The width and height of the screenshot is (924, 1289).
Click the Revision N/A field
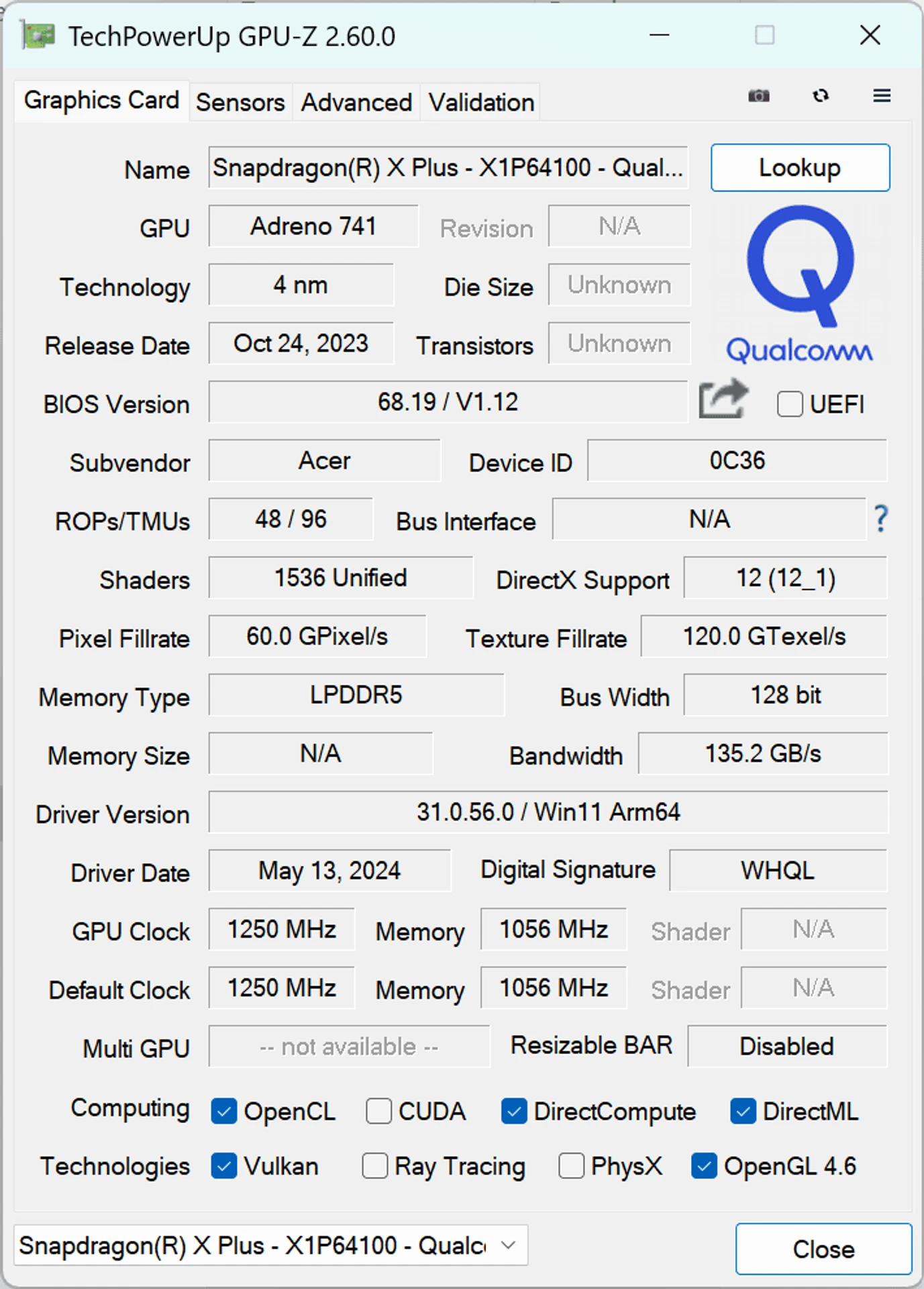619,226
